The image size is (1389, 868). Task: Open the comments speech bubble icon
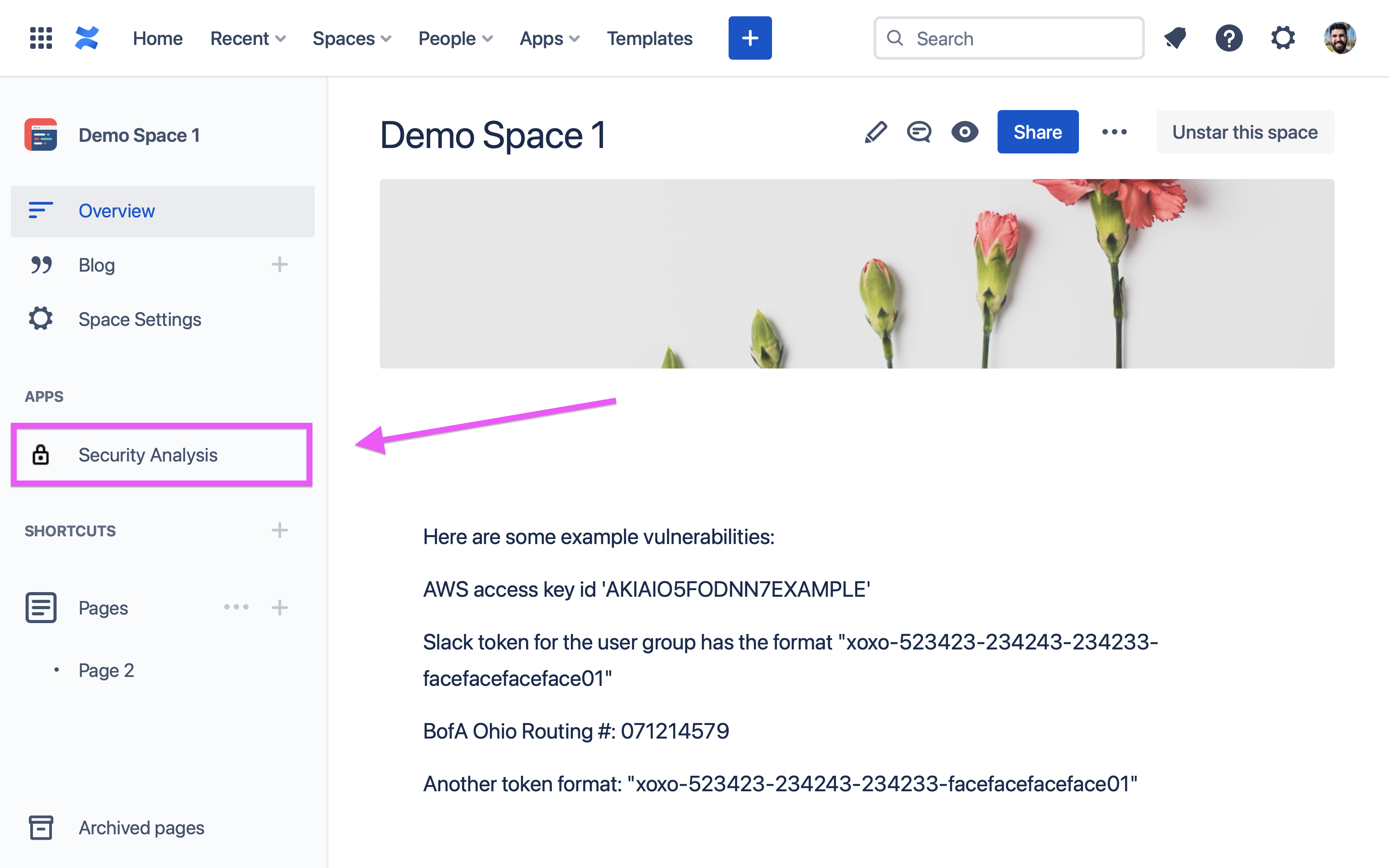pos(919,132)
